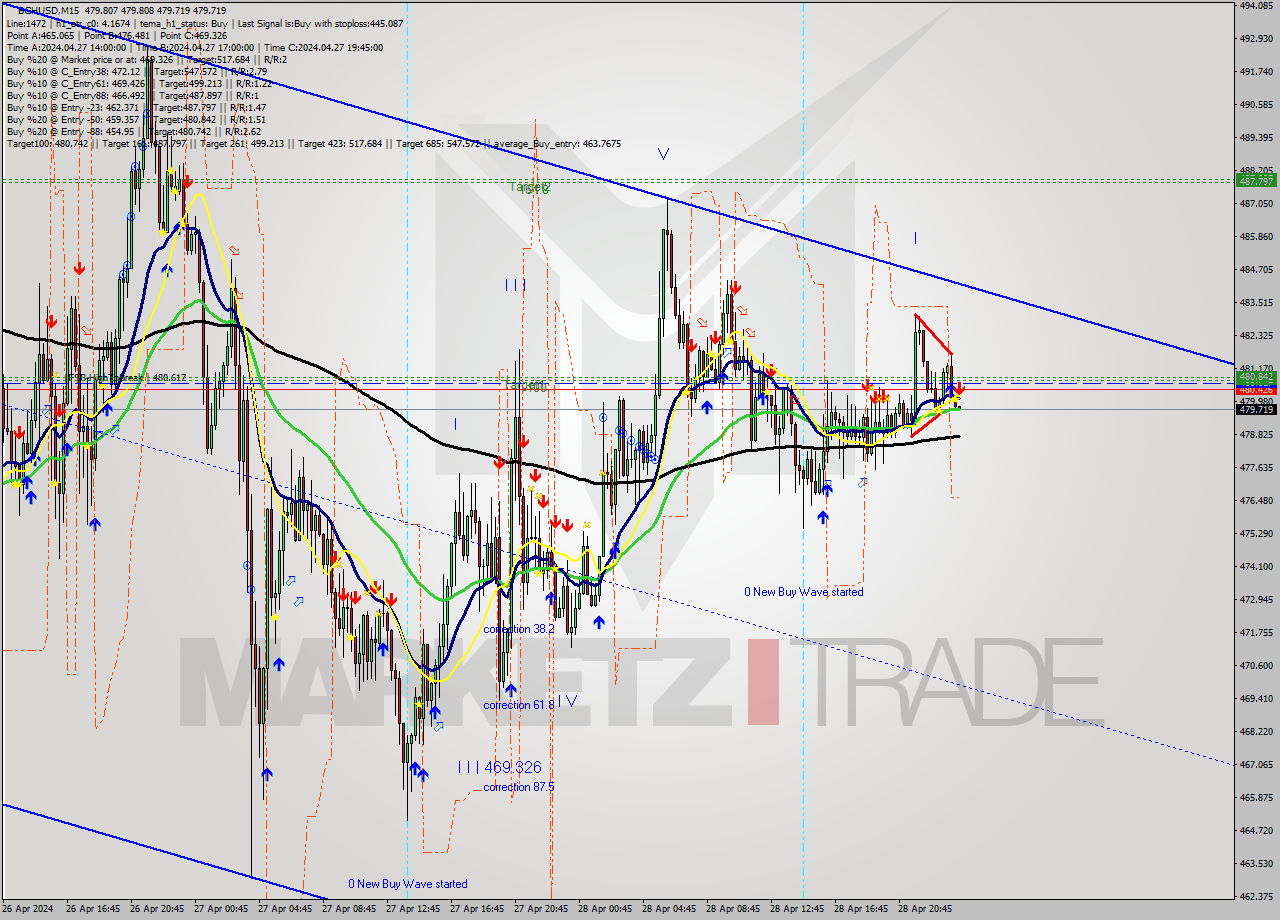Image resolution: width=1280 pixels, height=920 pixels.
Task: Click the blue 'V' wave label at top
Action: [663, 154]
